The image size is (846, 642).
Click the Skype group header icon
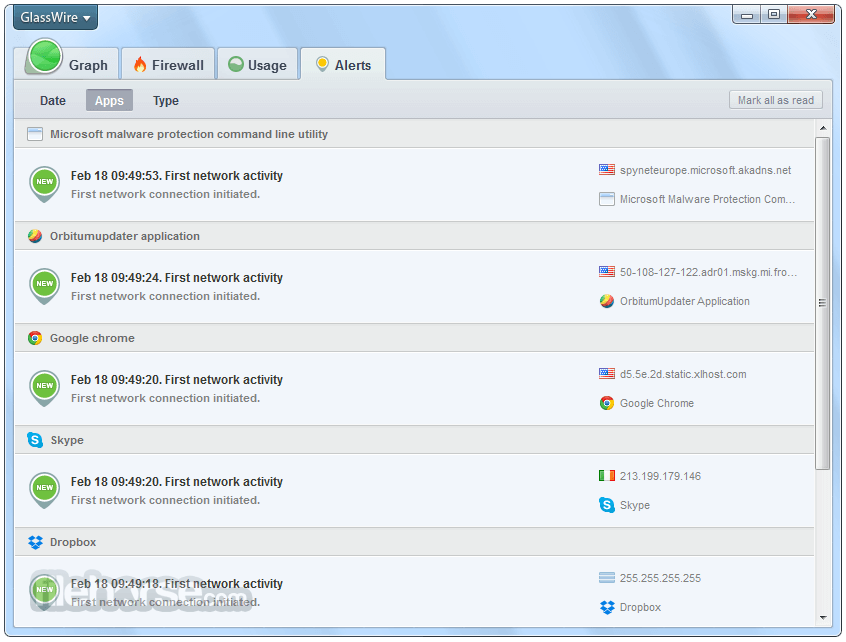[x=35, y=440]
